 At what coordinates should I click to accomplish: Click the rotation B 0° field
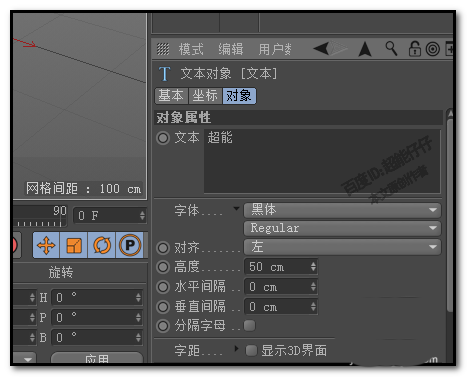(x=97, y=337)
